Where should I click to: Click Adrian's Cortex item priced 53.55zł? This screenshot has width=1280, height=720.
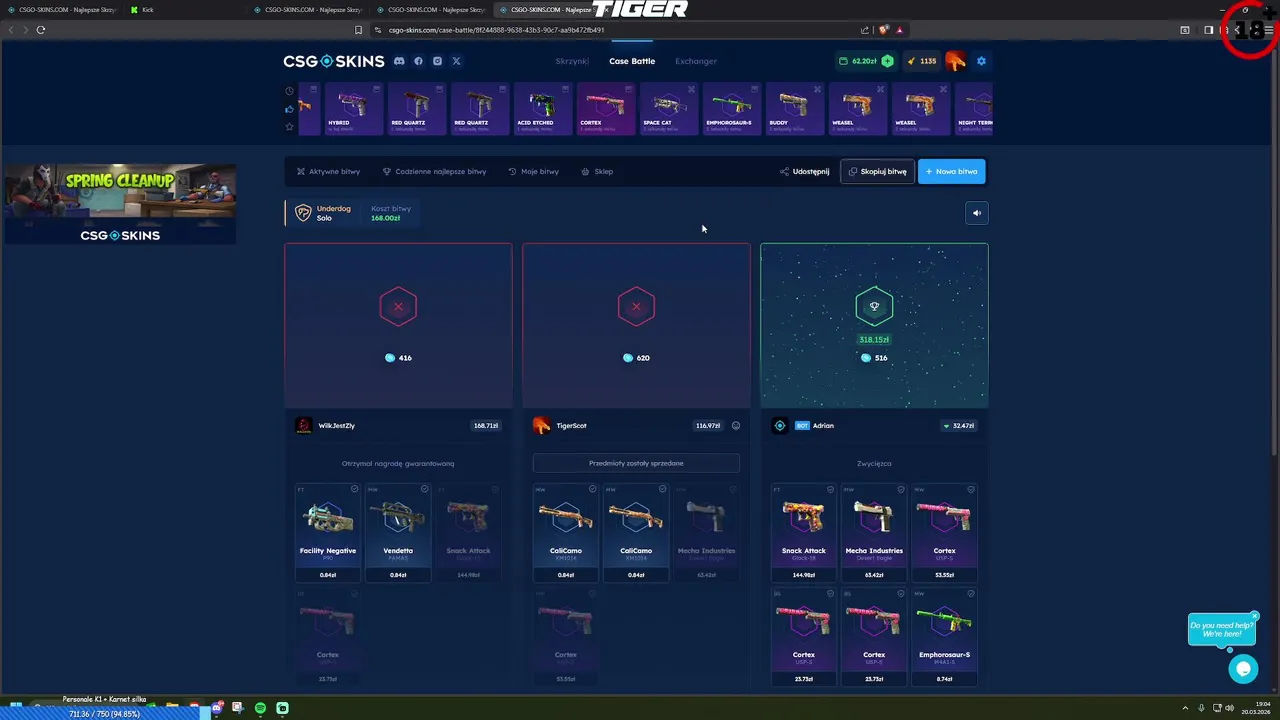pyautogui.click(x=944, y=532)
